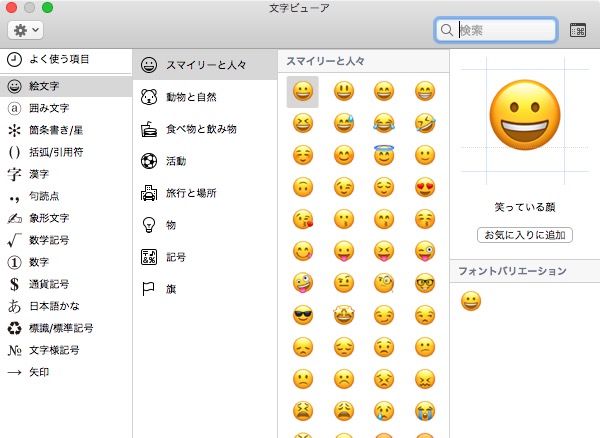
Task: Select 動物と自然 subcategory
Action: [x=205, y=97]
